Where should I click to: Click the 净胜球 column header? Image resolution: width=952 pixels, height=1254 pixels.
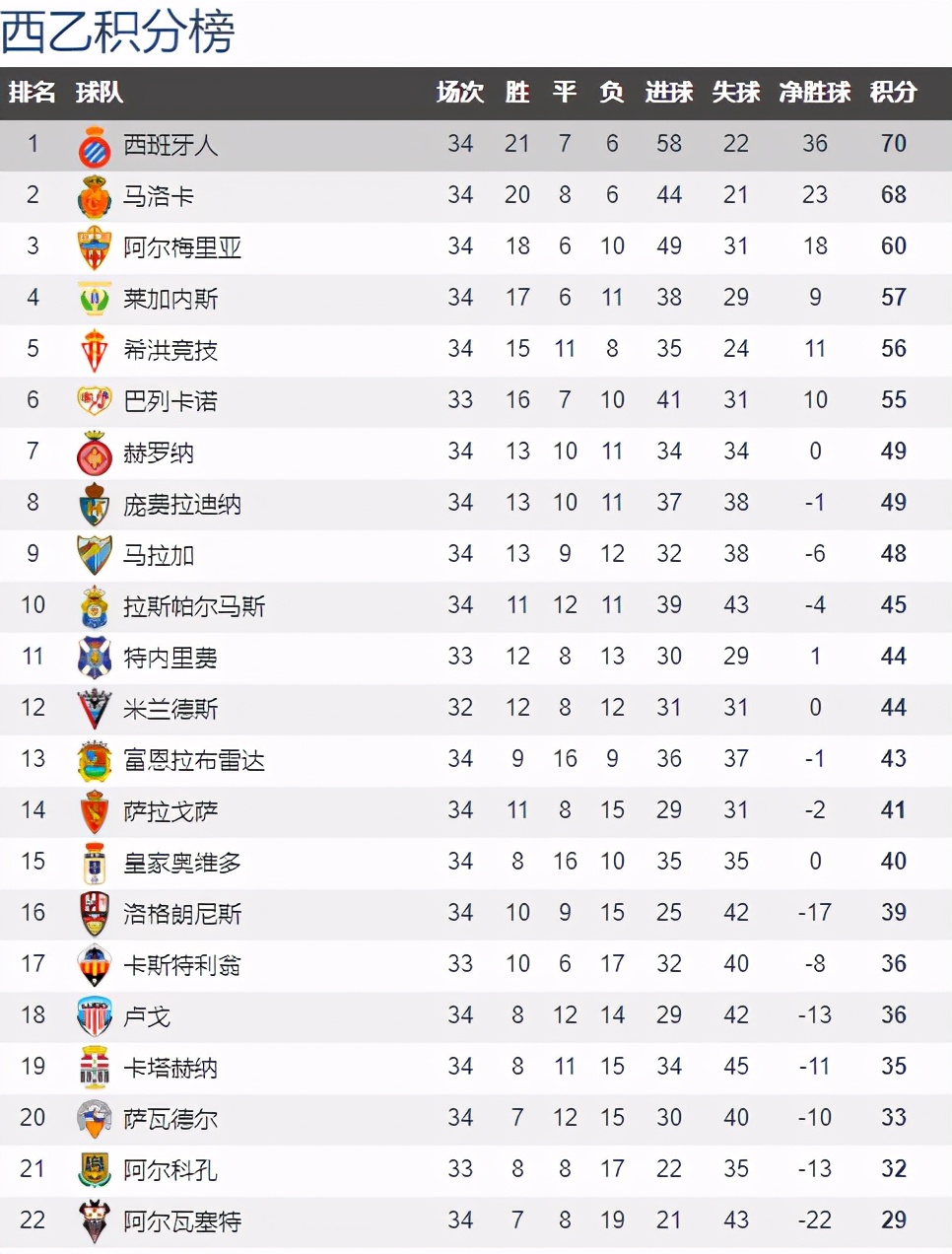point(814,93)
